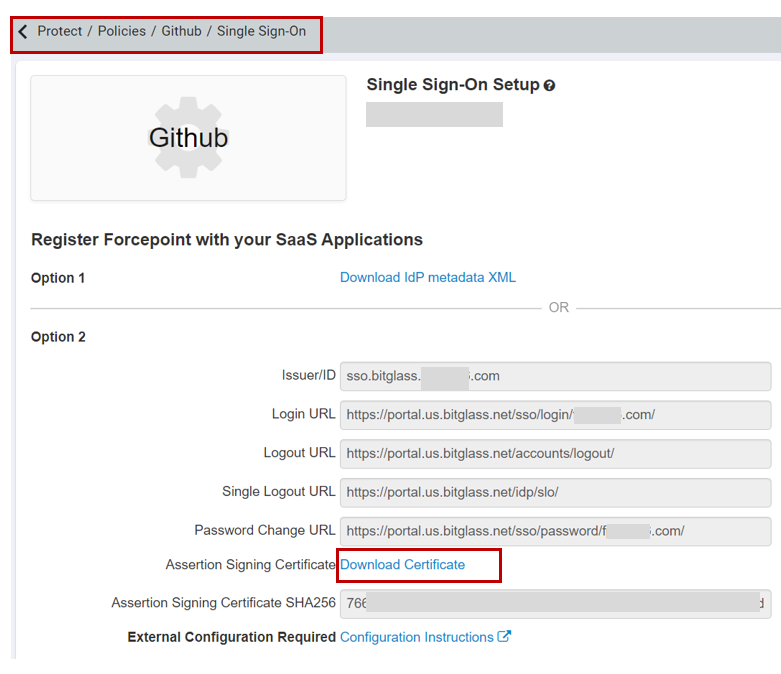781x674 pixels.
Task: Focus the Single Logout URL field
Action: pyautogui.click(x=555, y=492)
